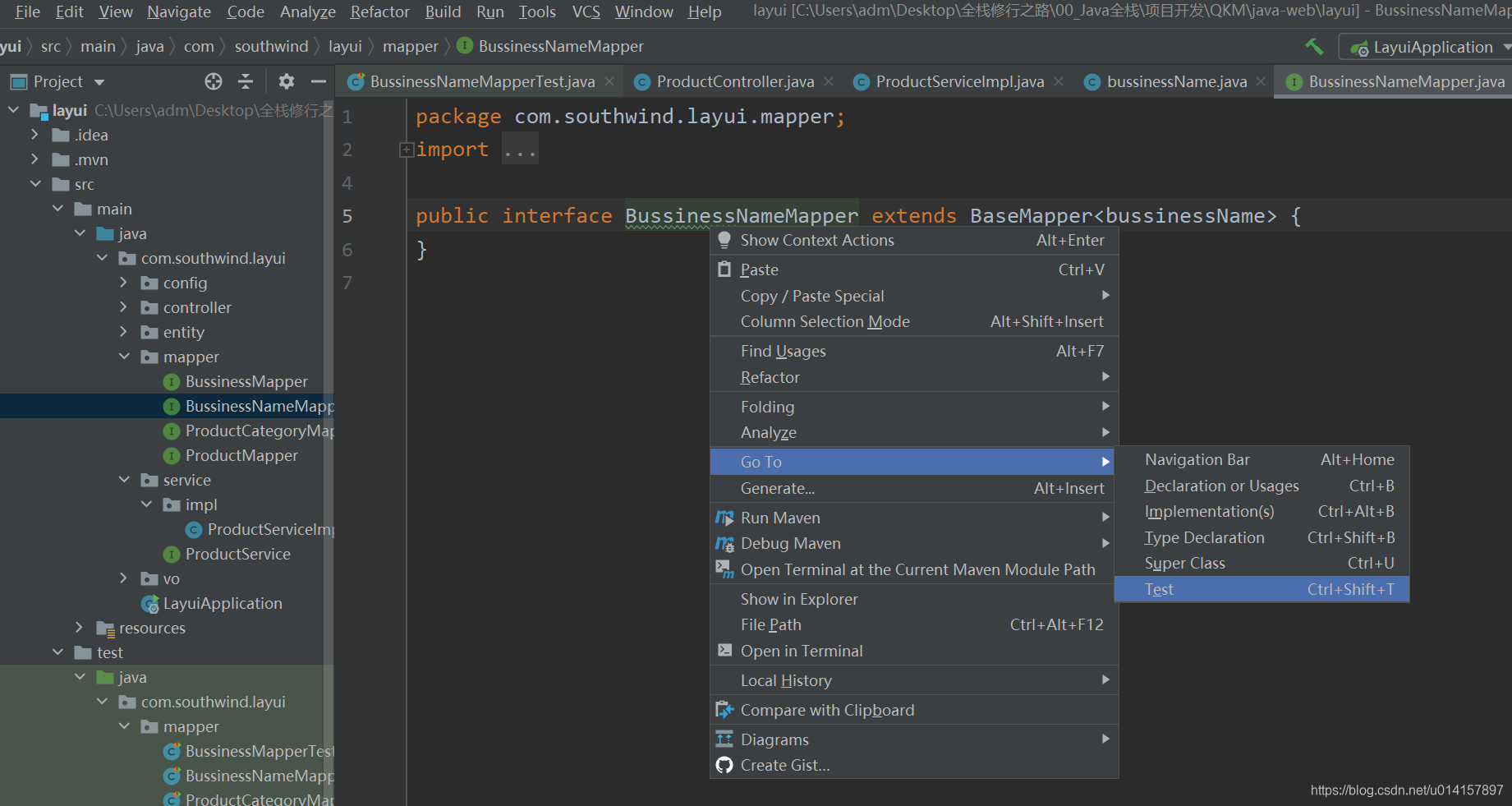This screenshot has height=806, width=1512.
Task: Select Type Declaration in the Go To submenu
Action: point(1262,537)
